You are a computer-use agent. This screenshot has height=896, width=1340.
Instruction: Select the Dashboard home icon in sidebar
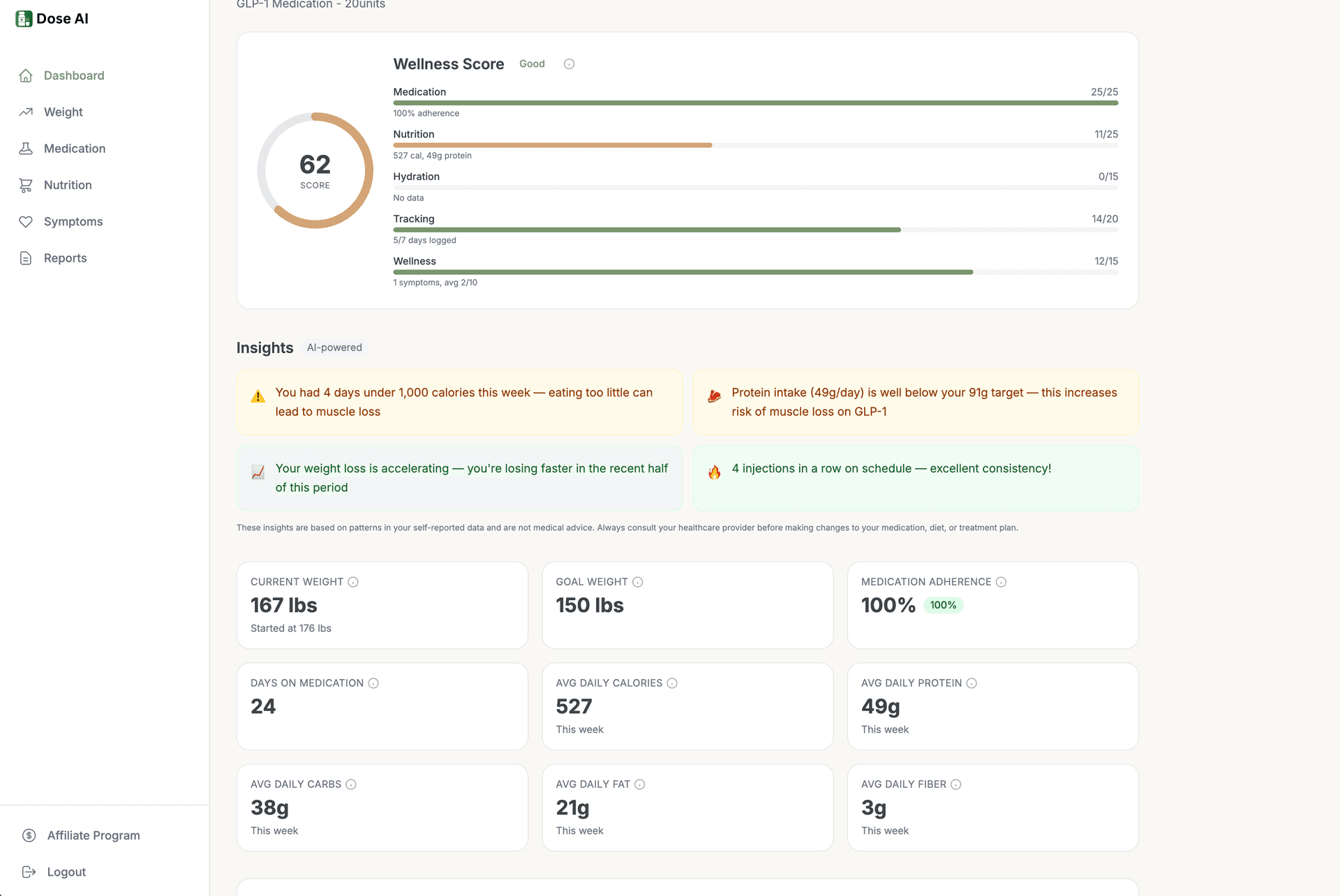26,75
